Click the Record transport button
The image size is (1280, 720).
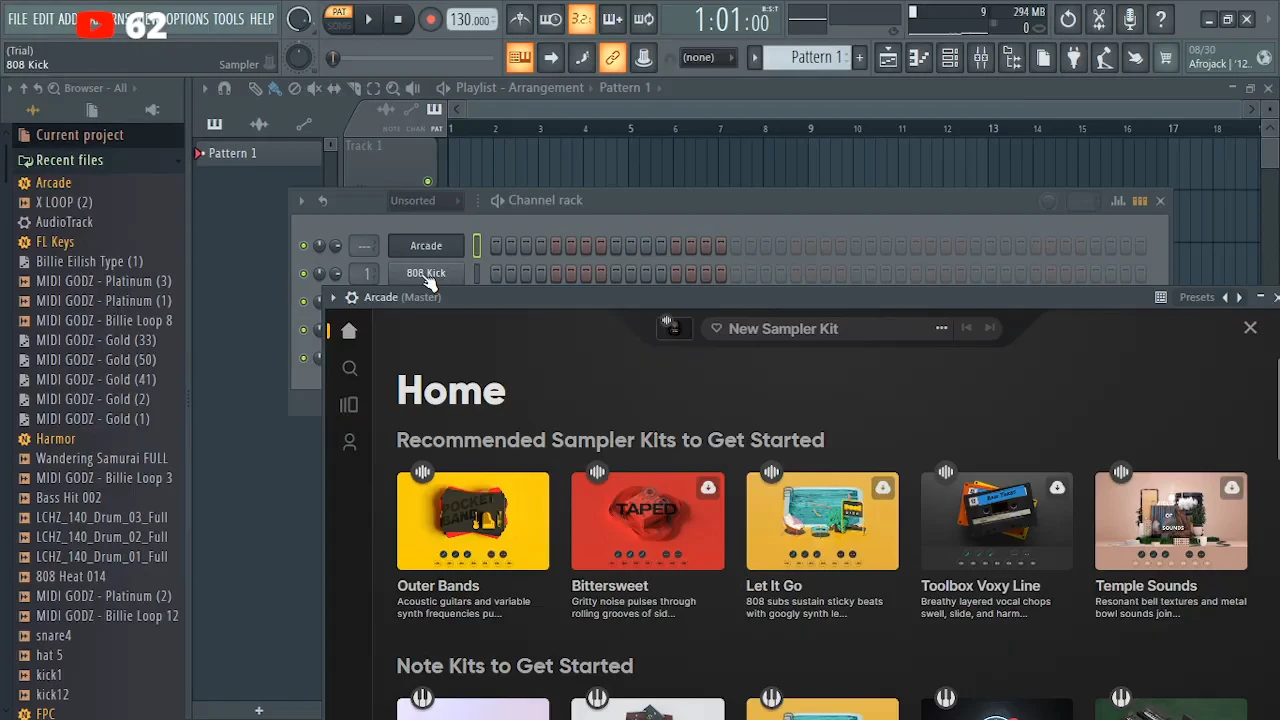coord(430,19)
